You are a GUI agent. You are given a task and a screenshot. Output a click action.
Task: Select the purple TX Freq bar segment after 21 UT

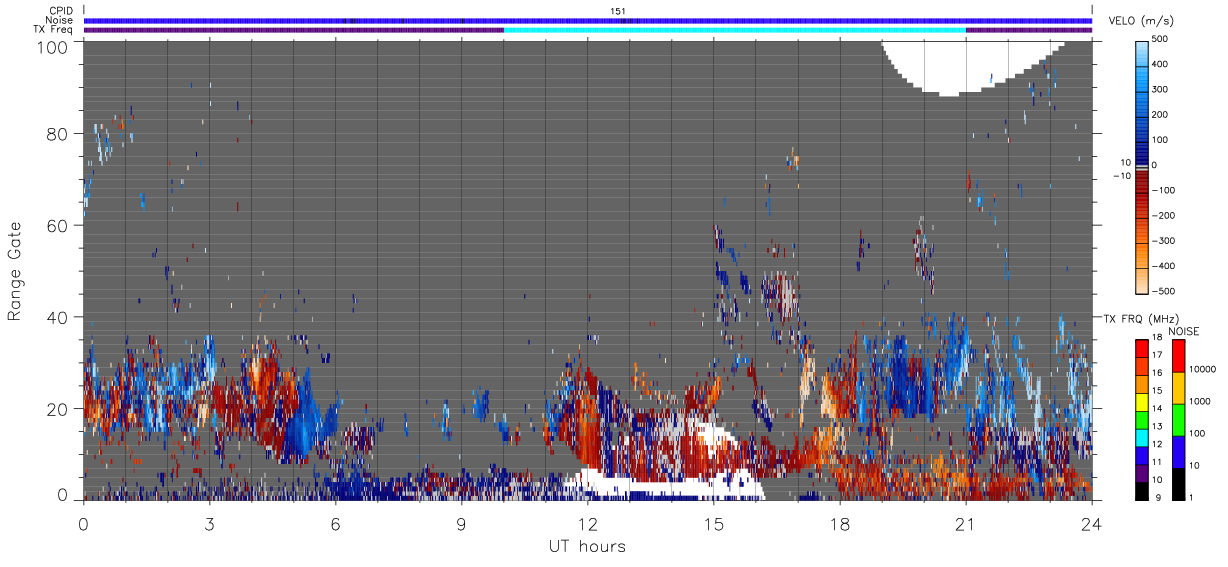click(1029, 30)
